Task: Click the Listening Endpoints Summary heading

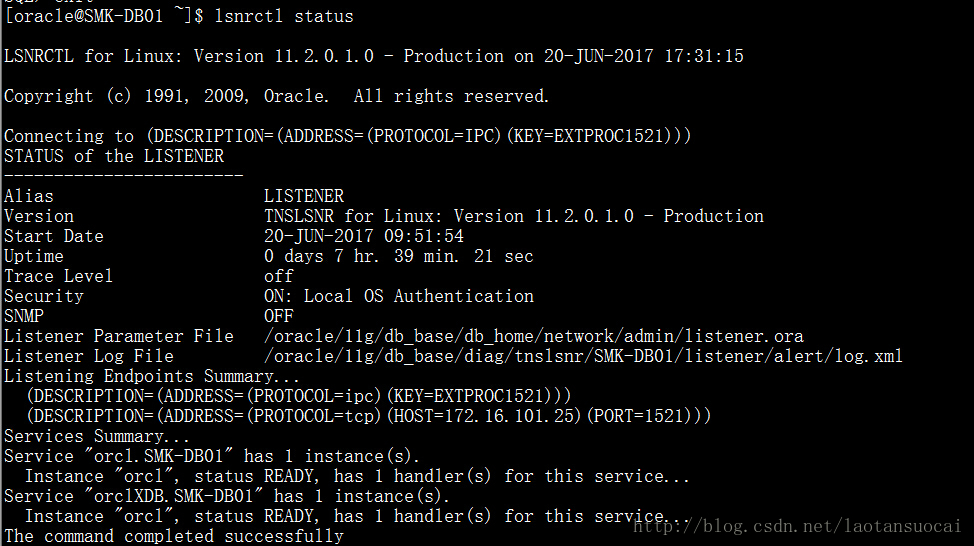Action: [x=152, y=376]
